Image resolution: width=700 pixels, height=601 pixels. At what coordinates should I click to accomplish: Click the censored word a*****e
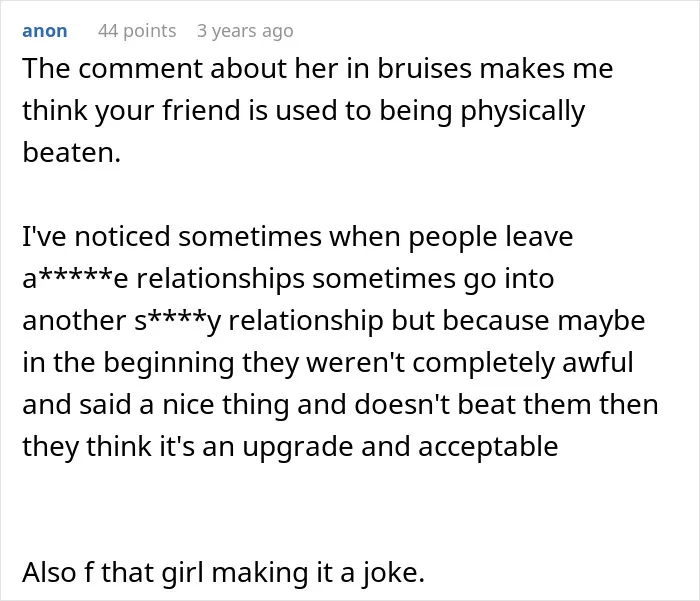click(75, 279)
